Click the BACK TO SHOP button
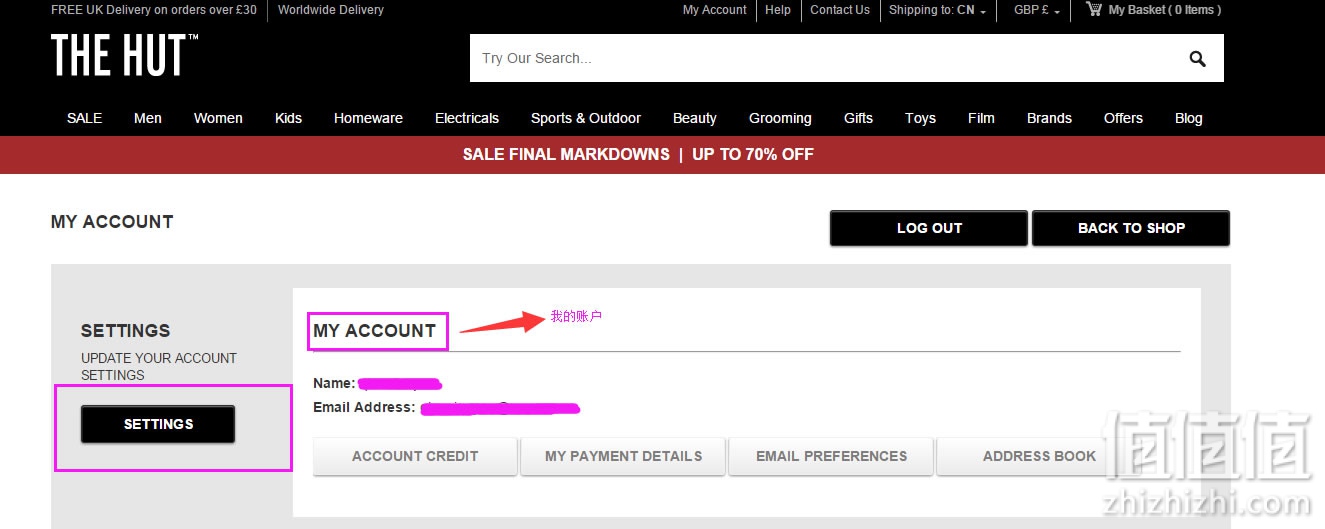Screen dimensions: 1325x529 point(1131,228)
